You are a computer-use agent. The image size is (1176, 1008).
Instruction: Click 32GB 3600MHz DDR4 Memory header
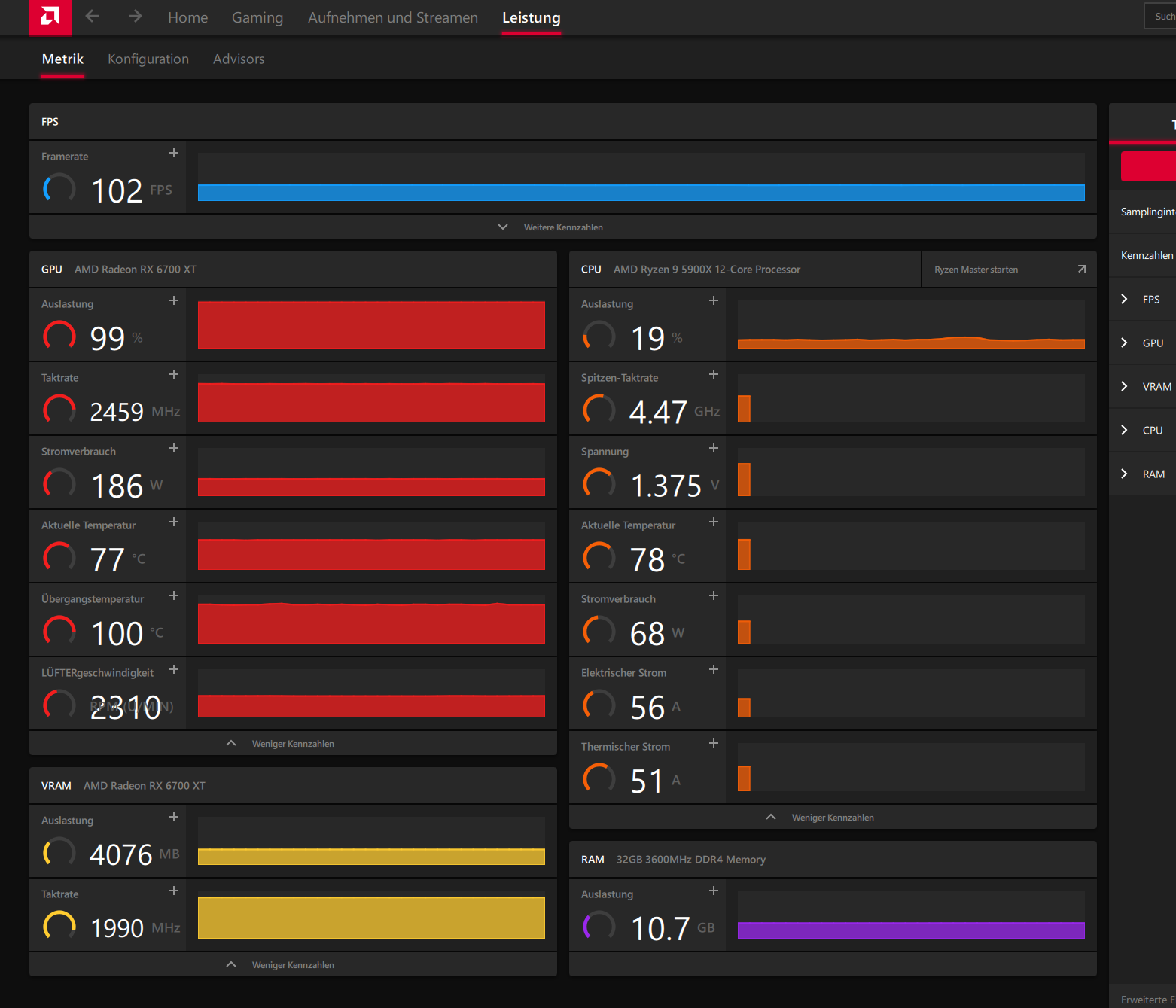pyautogui.click(x=691, y=859)
